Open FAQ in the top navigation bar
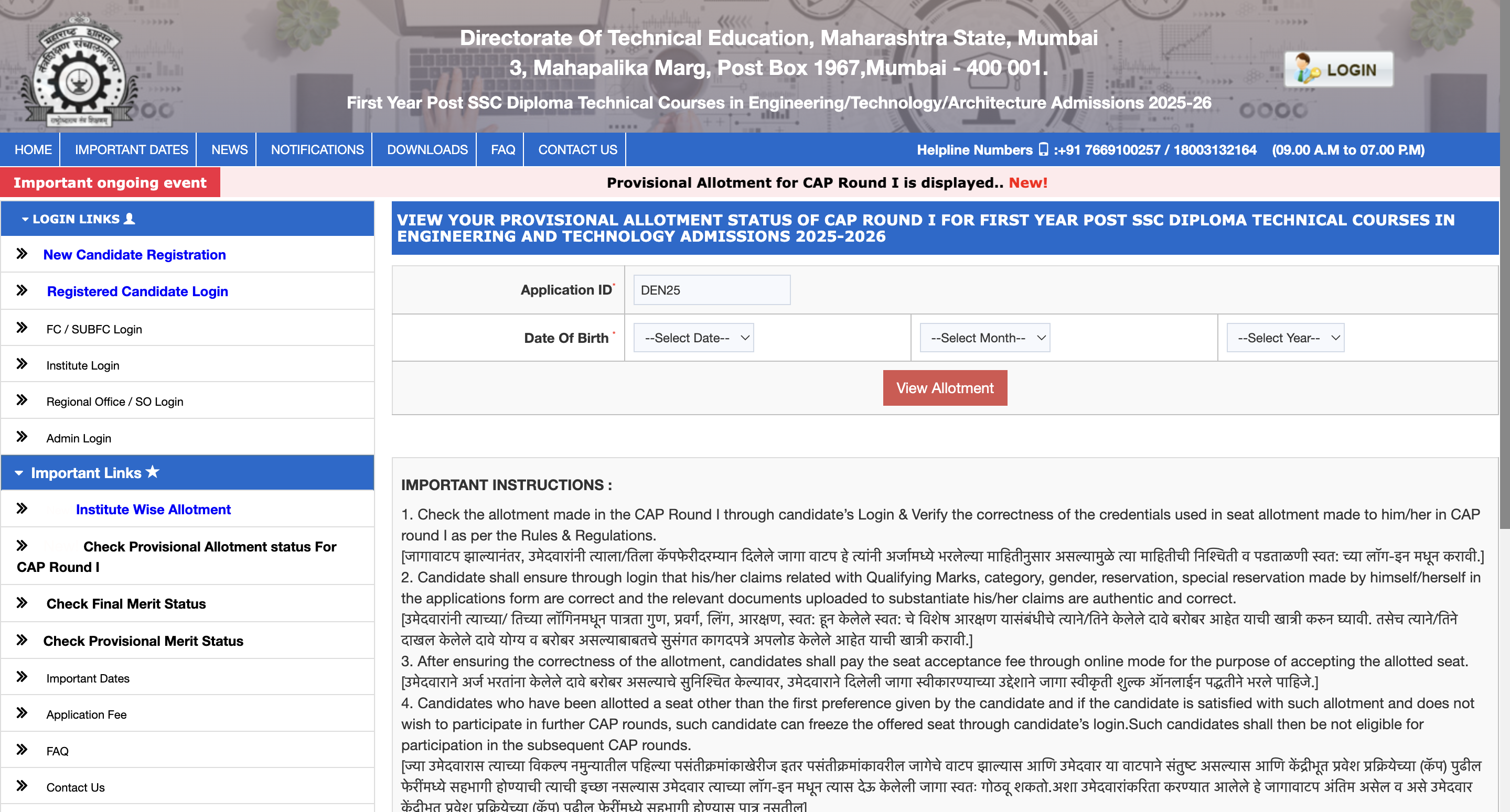This screenshot has width=1510, height=812. pyautogui.click(x=503, y=149)
